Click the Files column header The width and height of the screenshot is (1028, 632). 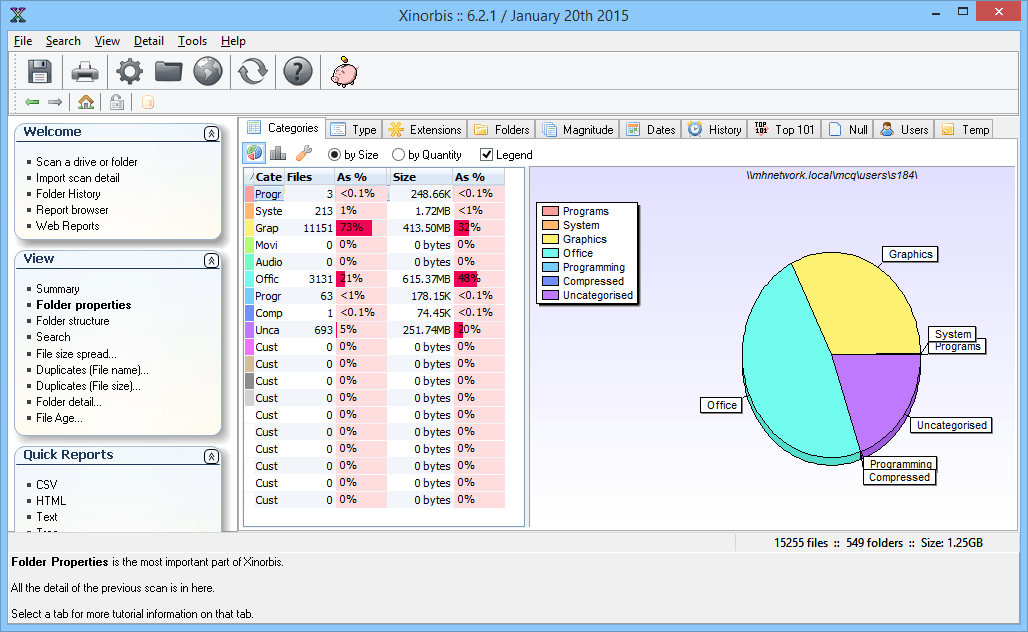pyautogui.click(x=309, y=177)
